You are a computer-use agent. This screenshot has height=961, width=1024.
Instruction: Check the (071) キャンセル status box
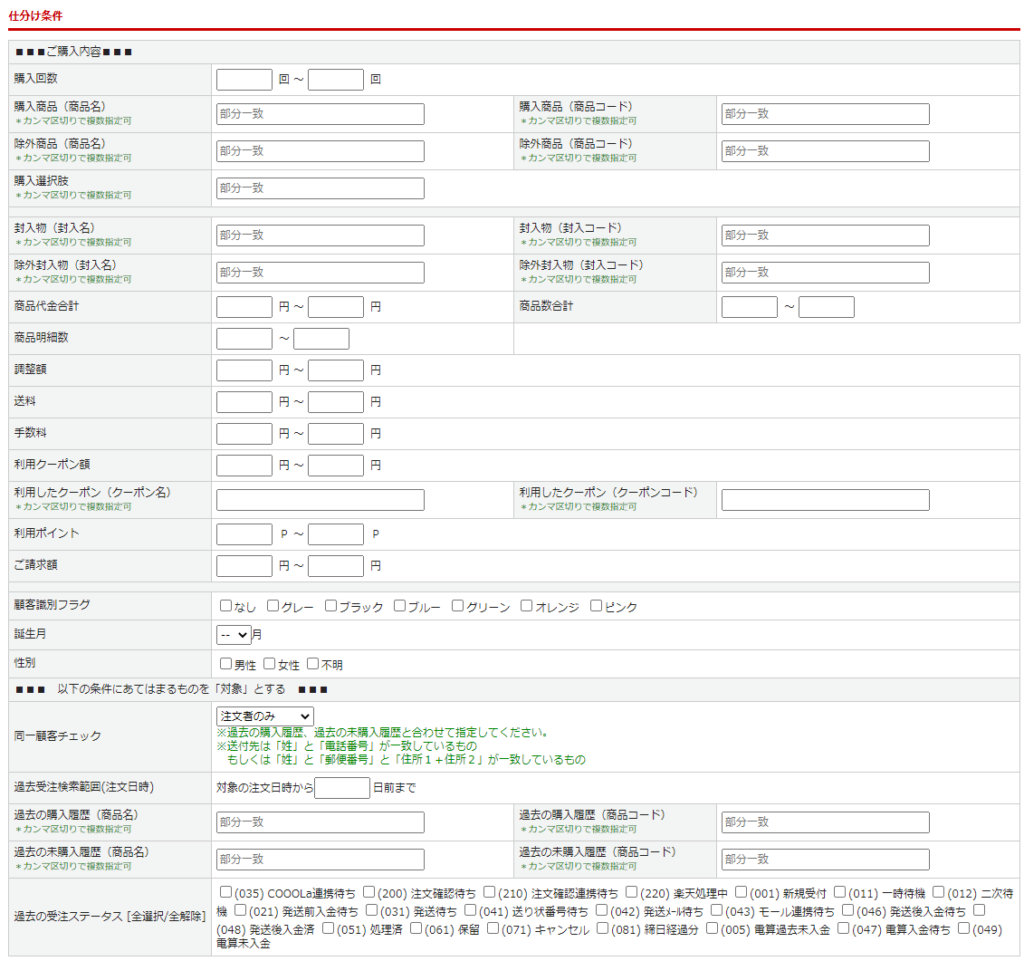click(494, 928)
